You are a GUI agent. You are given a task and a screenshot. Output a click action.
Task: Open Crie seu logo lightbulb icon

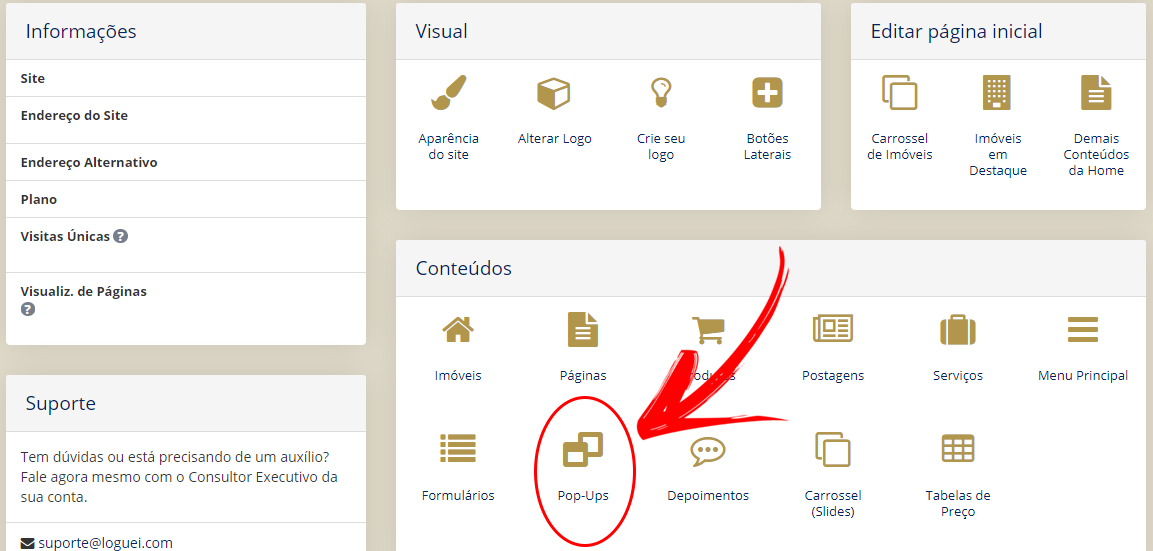pos(660,93)
